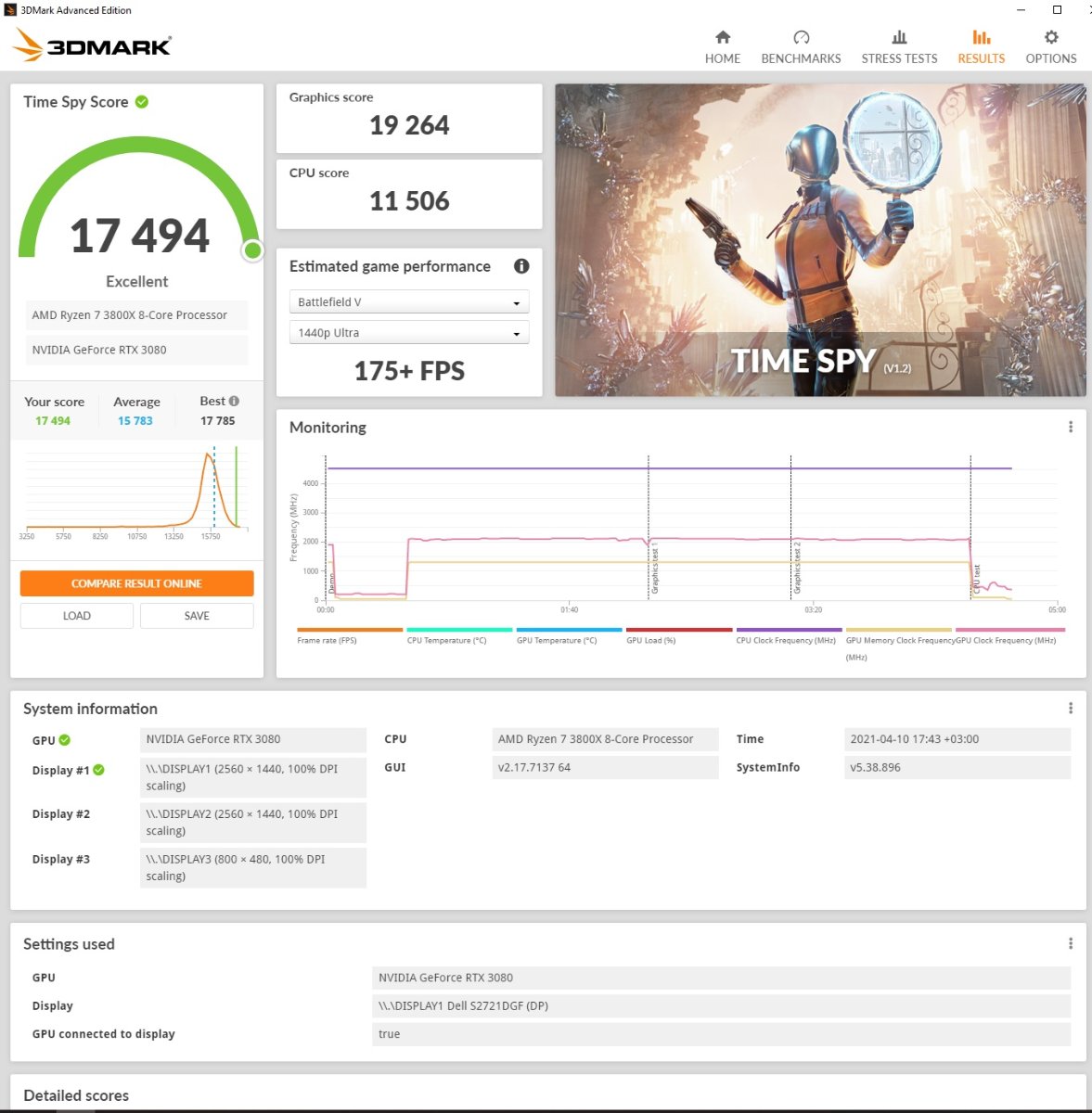This screenshot has height=1113, width=1092.
Task: Click the Graphics test 1 marker in chart
Action: coord(654,568)
